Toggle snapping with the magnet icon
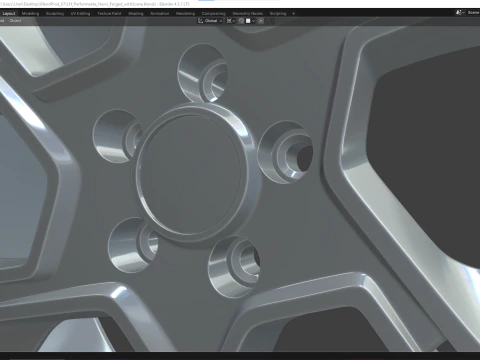The height and width of the screenshot is (360, 480). 241,21
